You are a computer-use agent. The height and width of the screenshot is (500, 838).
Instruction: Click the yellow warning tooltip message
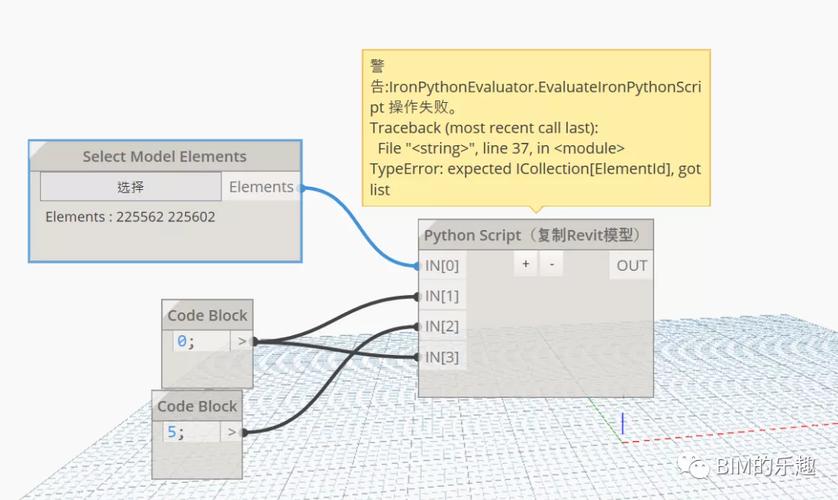[536, 128]
